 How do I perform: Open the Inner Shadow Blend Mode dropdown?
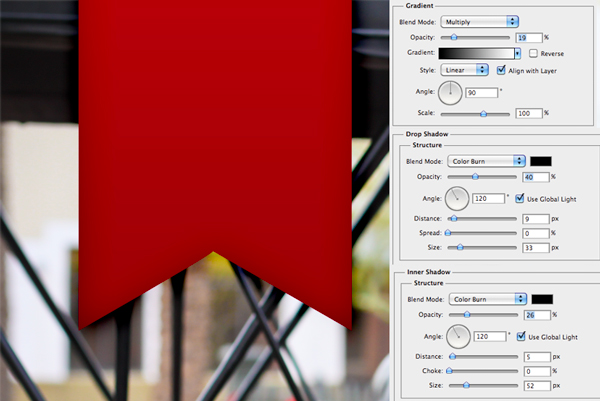488,299
